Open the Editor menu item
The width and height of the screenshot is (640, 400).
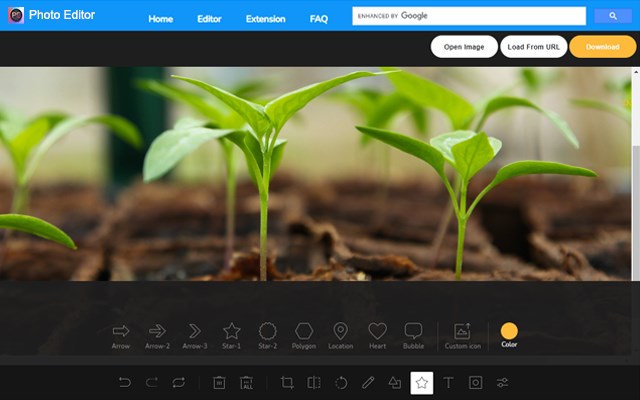point(209,19)
